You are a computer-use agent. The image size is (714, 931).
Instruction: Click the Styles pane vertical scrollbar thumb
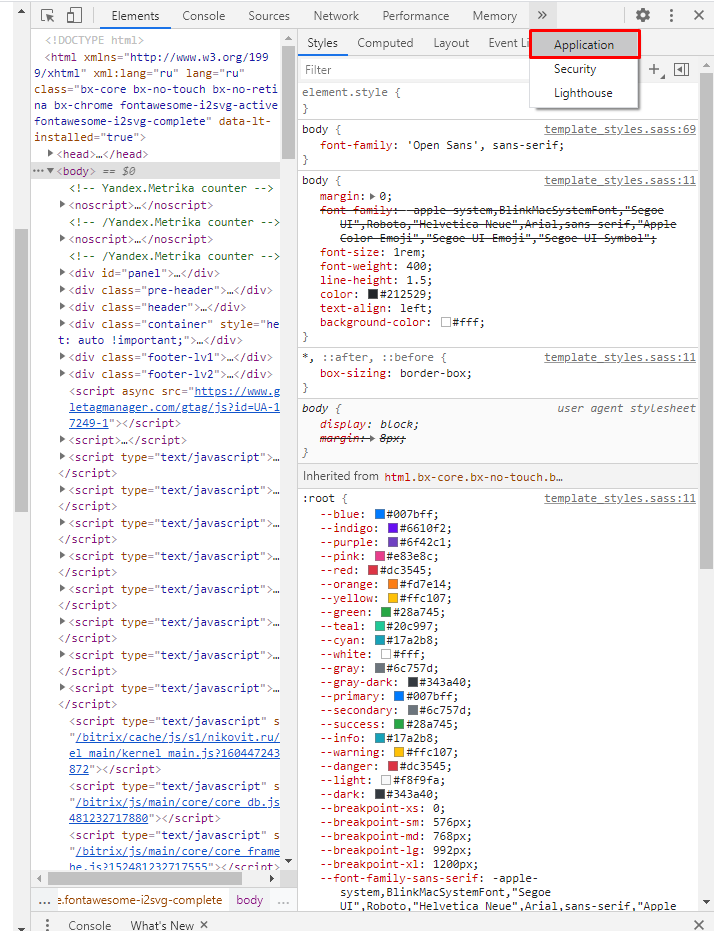coord(706,321)
